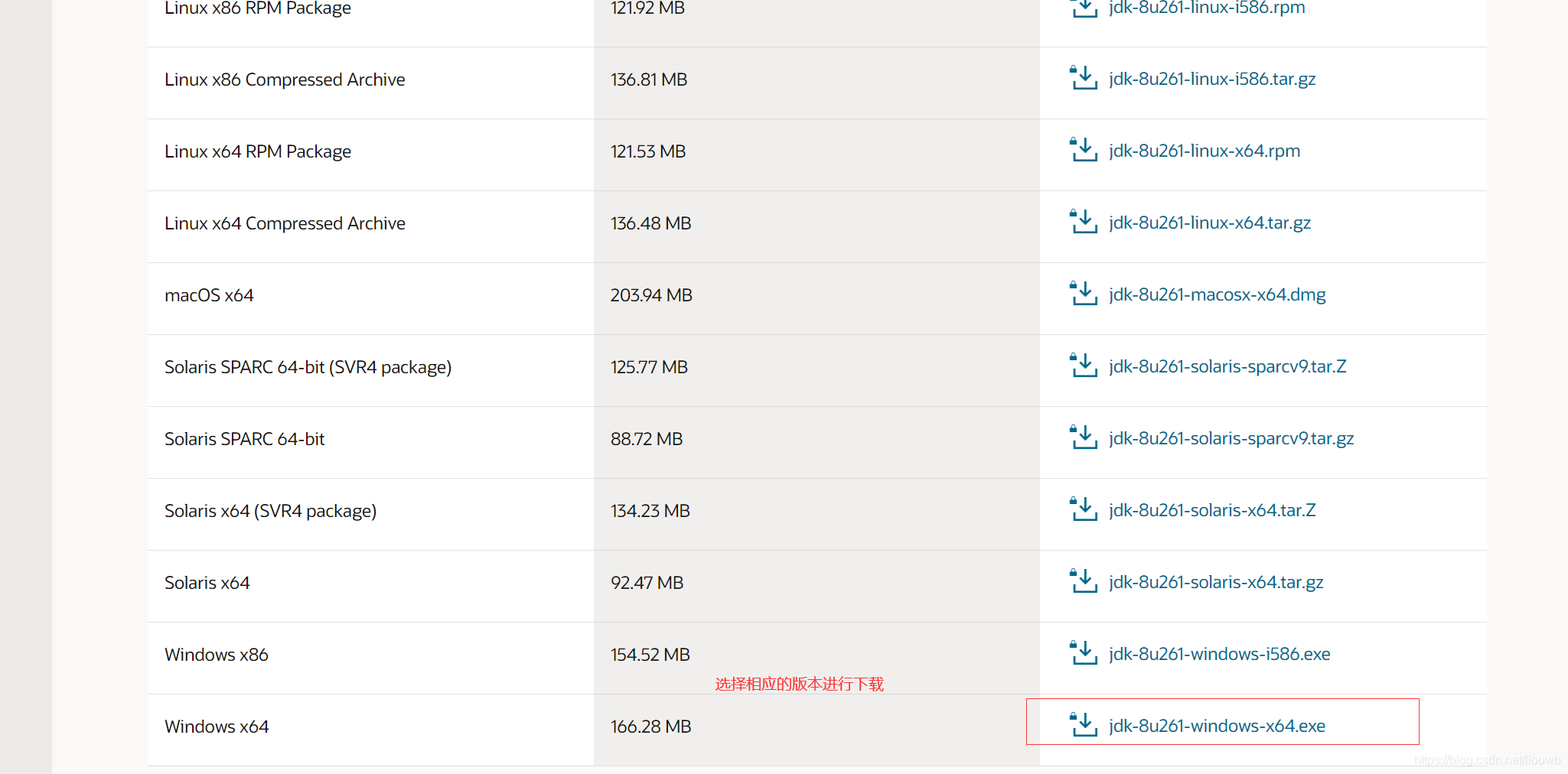Download the jdk-8u261-macosx-x64.dmg file link

(x=1217, y=295)
